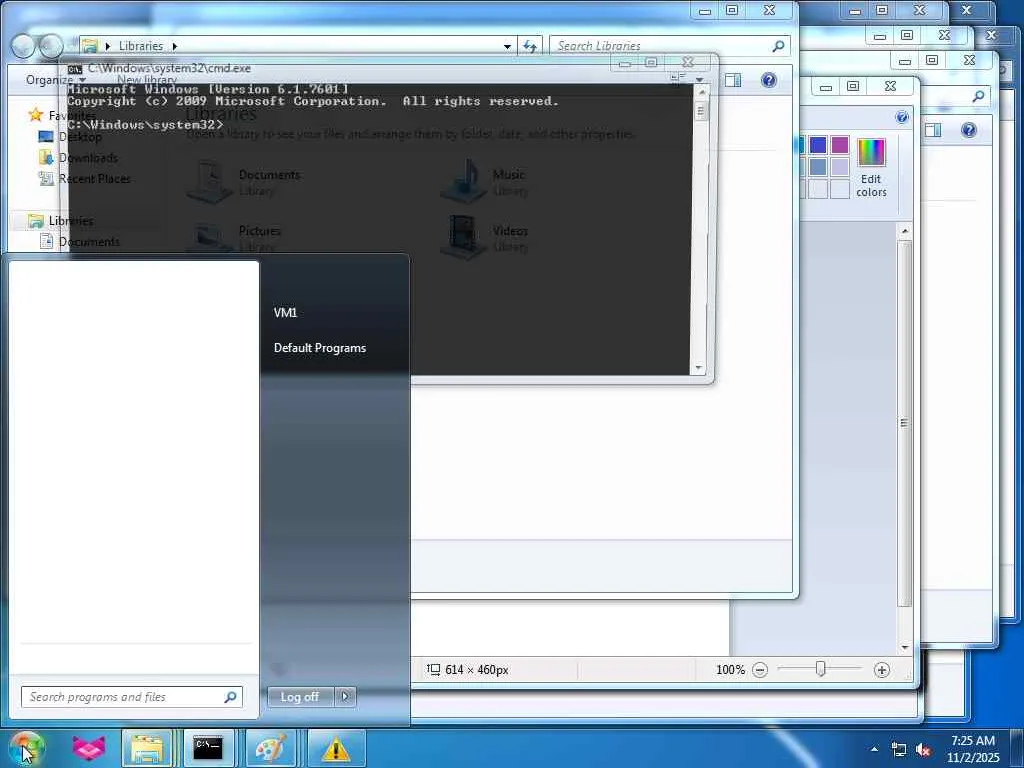Refresh the Libraries window
Screen dimensions: 1024x768
tap(530, 46)
